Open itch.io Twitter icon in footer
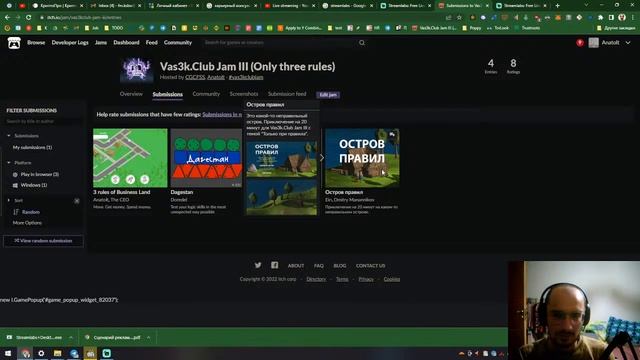This screenshot has width=640, height=360. point(258,265)
